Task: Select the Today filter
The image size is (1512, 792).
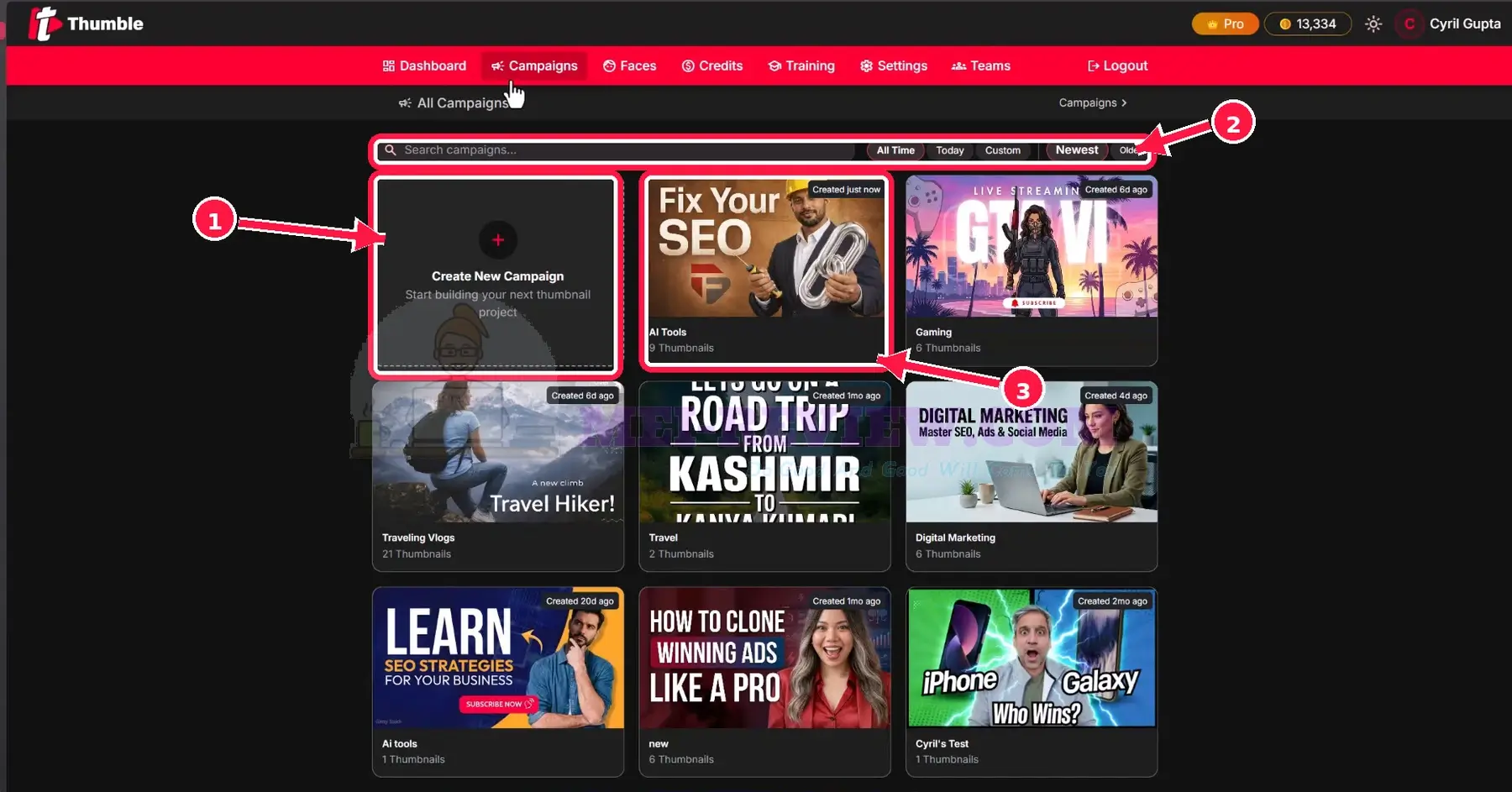Action: pyautogui.click(x=950, y=150)
